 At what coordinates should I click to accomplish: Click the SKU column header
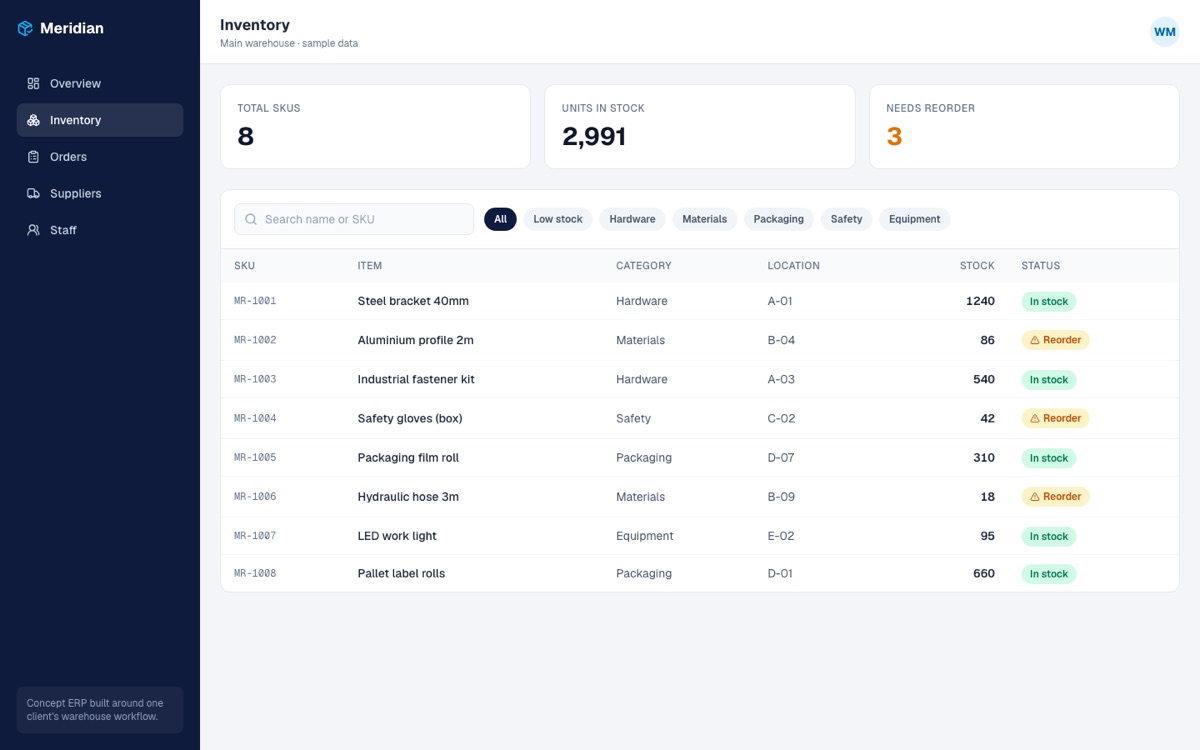coord(244,266)
